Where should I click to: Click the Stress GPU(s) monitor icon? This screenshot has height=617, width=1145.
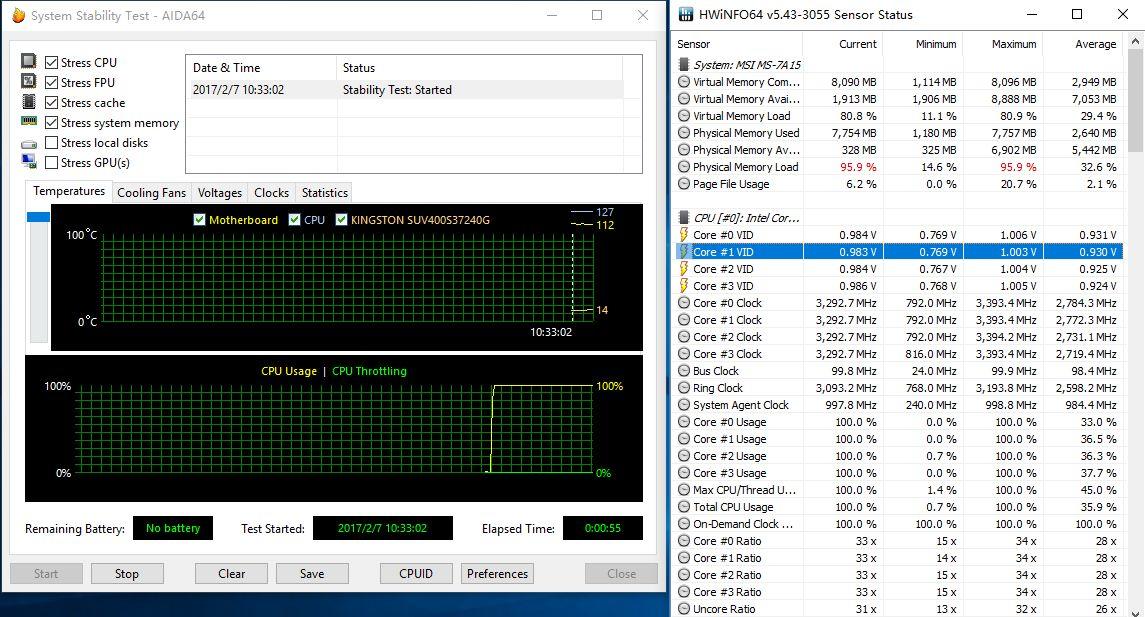click(x=28, y=161)
